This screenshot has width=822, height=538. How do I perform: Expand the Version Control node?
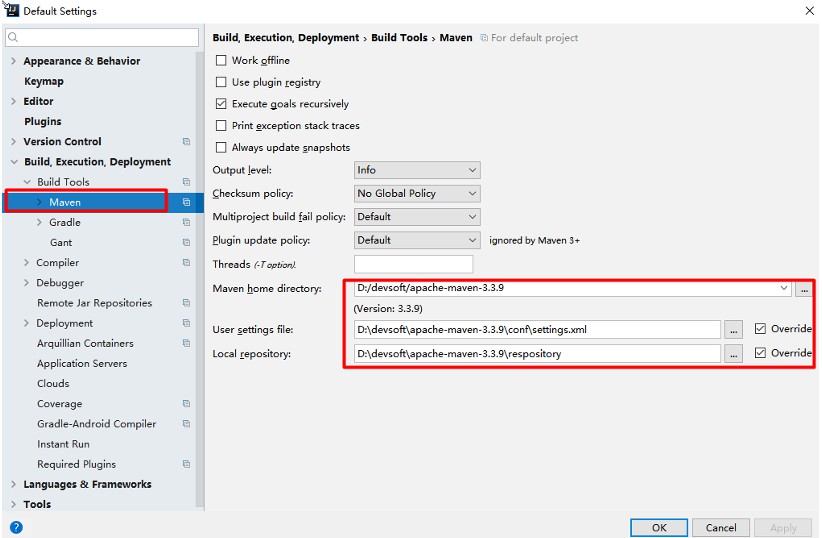point(14,142)
